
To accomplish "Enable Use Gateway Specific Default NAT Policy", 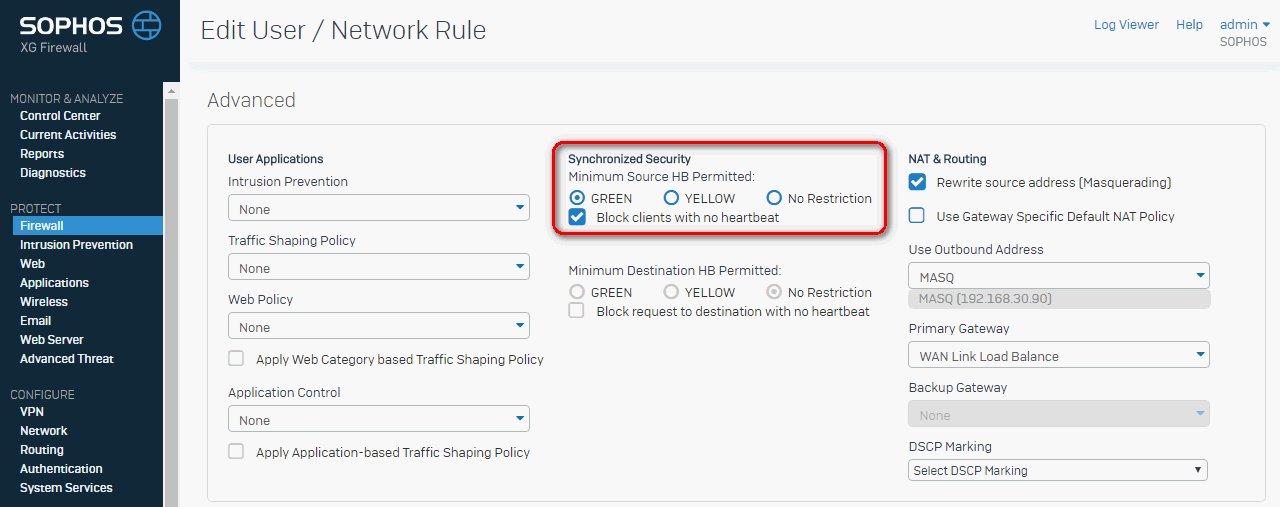I will point(916,216).
